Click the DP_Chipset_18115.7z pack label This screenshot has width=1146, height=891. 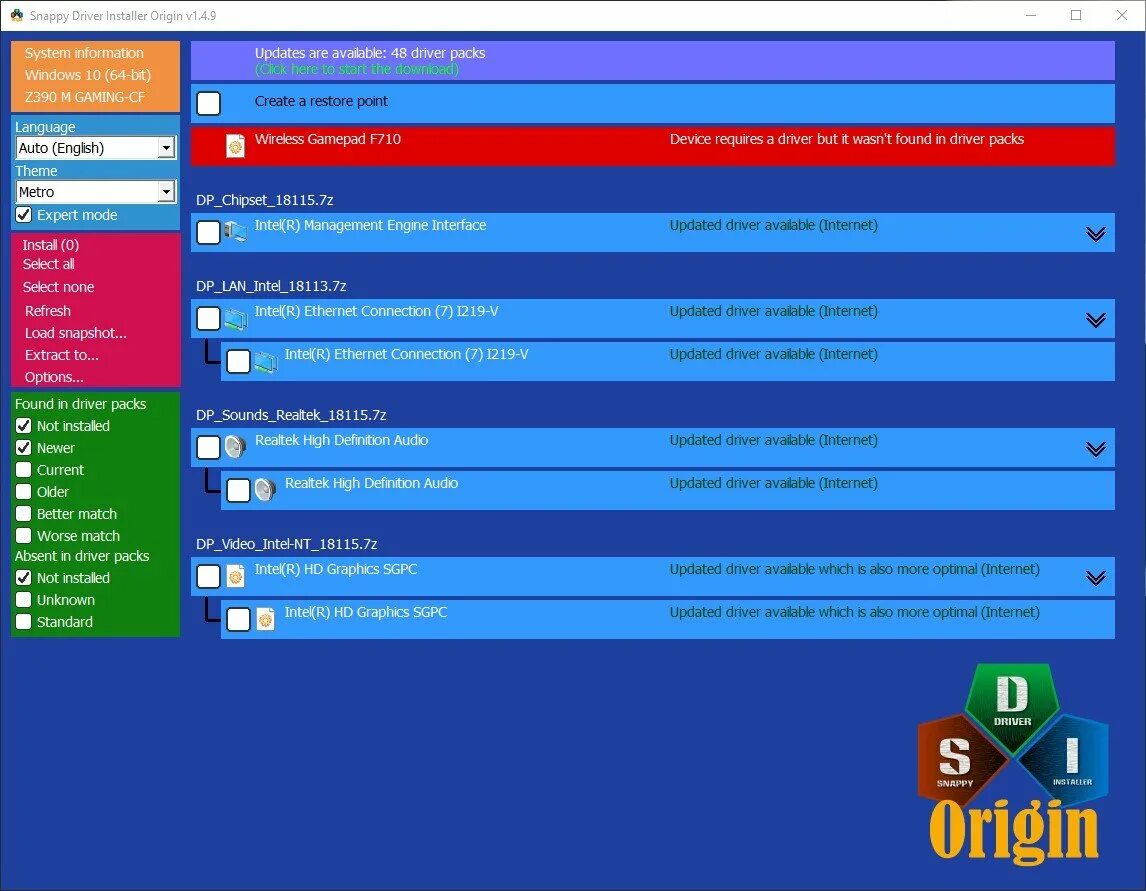coord(265,200)
